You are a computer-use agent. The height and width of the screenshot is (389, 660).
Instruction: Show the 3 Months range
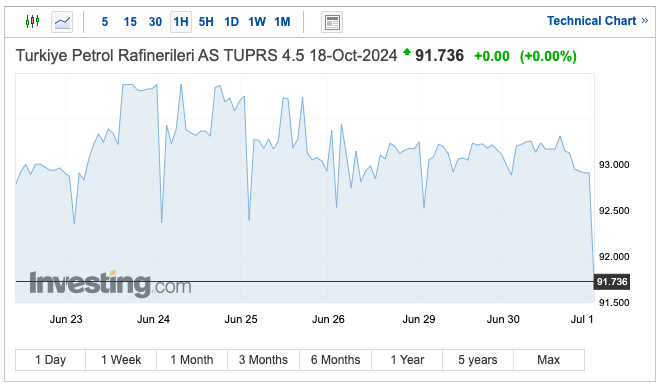(x=263, y=360)
